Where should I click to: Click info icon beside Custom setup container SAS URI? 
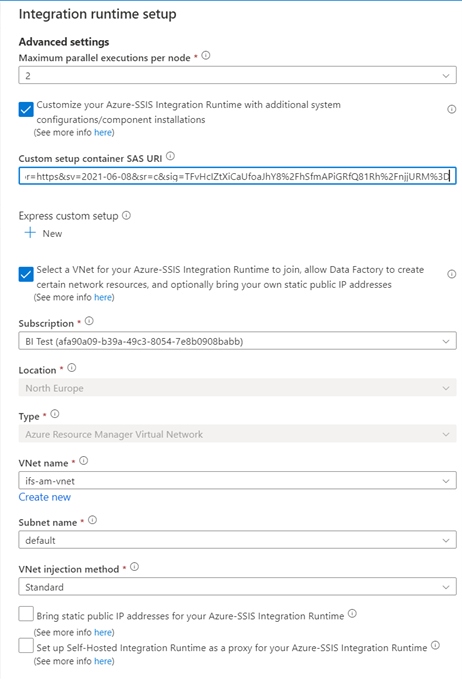pos(170,156)
